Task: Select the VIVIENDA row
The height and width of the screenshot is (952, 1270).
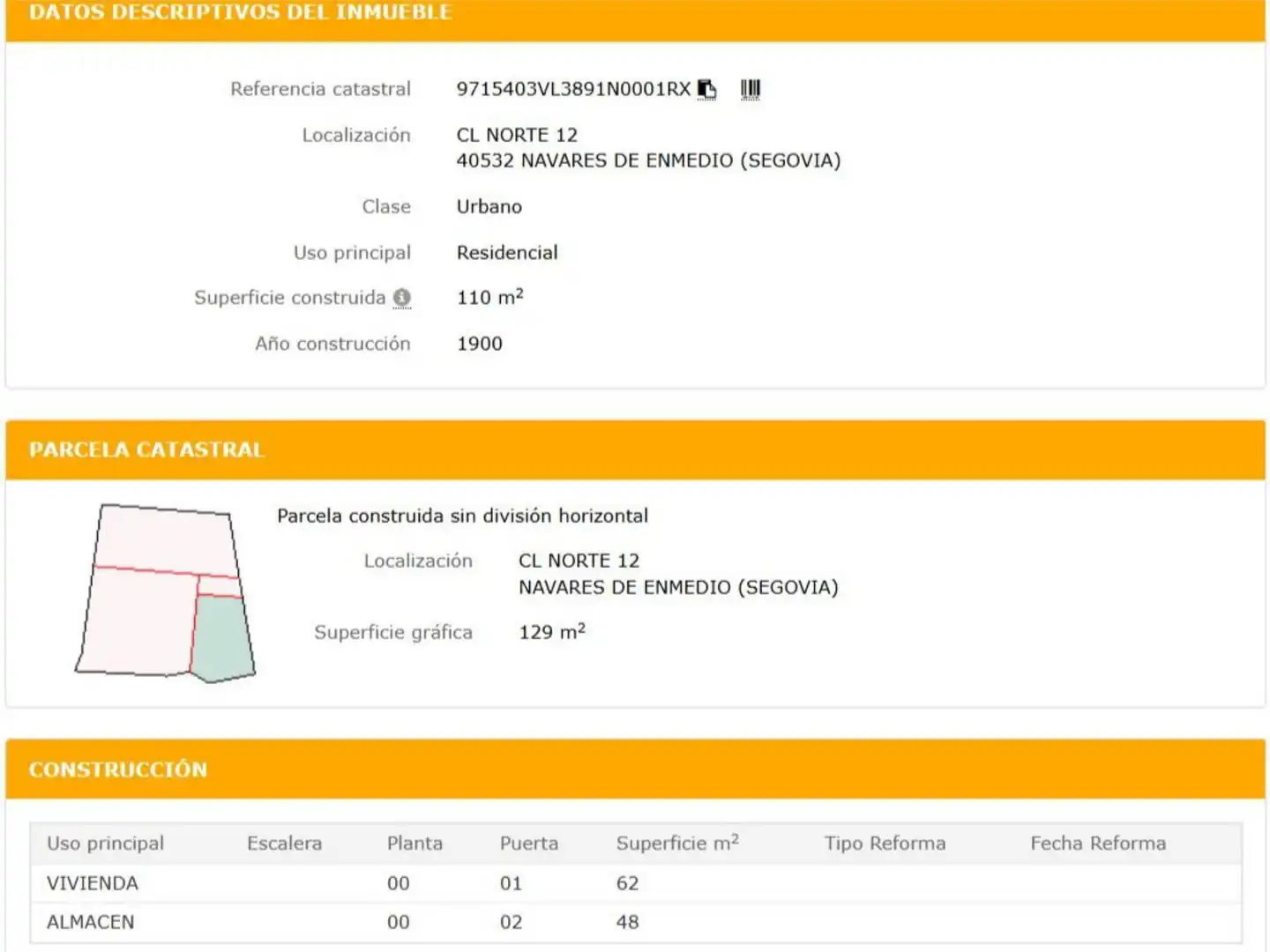Action: tap(636, 883)
